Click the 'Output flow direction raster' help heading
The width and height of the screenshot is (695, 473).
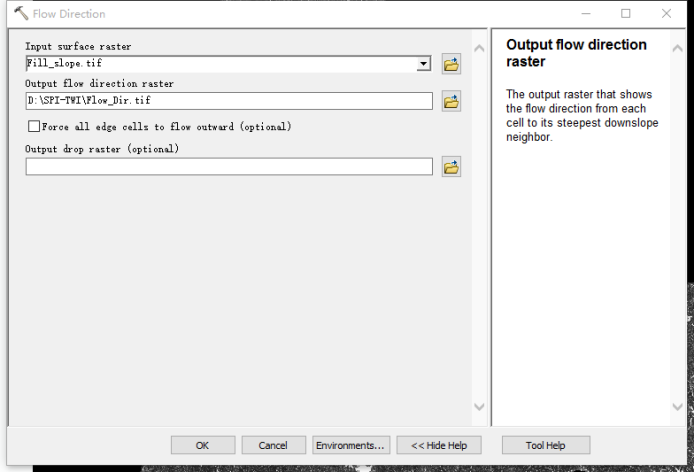(x=576, y=53)
